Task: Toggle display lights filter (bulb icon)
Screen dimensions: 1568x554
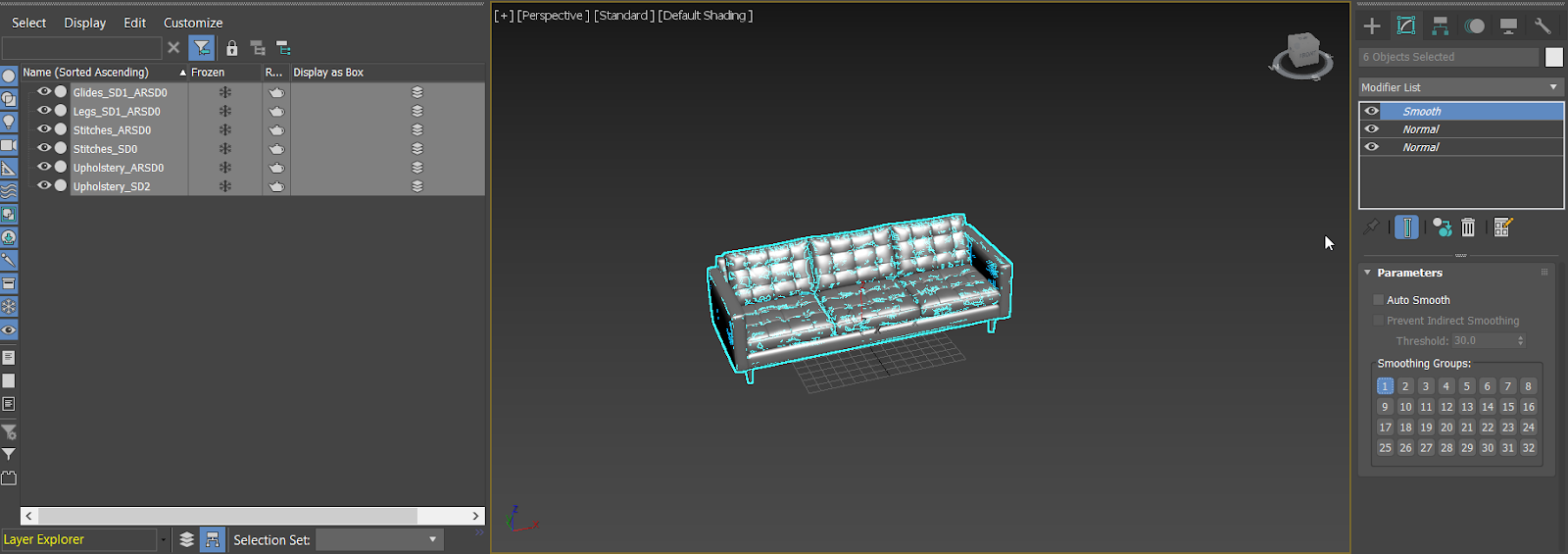Action: click(x=9, y=122)
